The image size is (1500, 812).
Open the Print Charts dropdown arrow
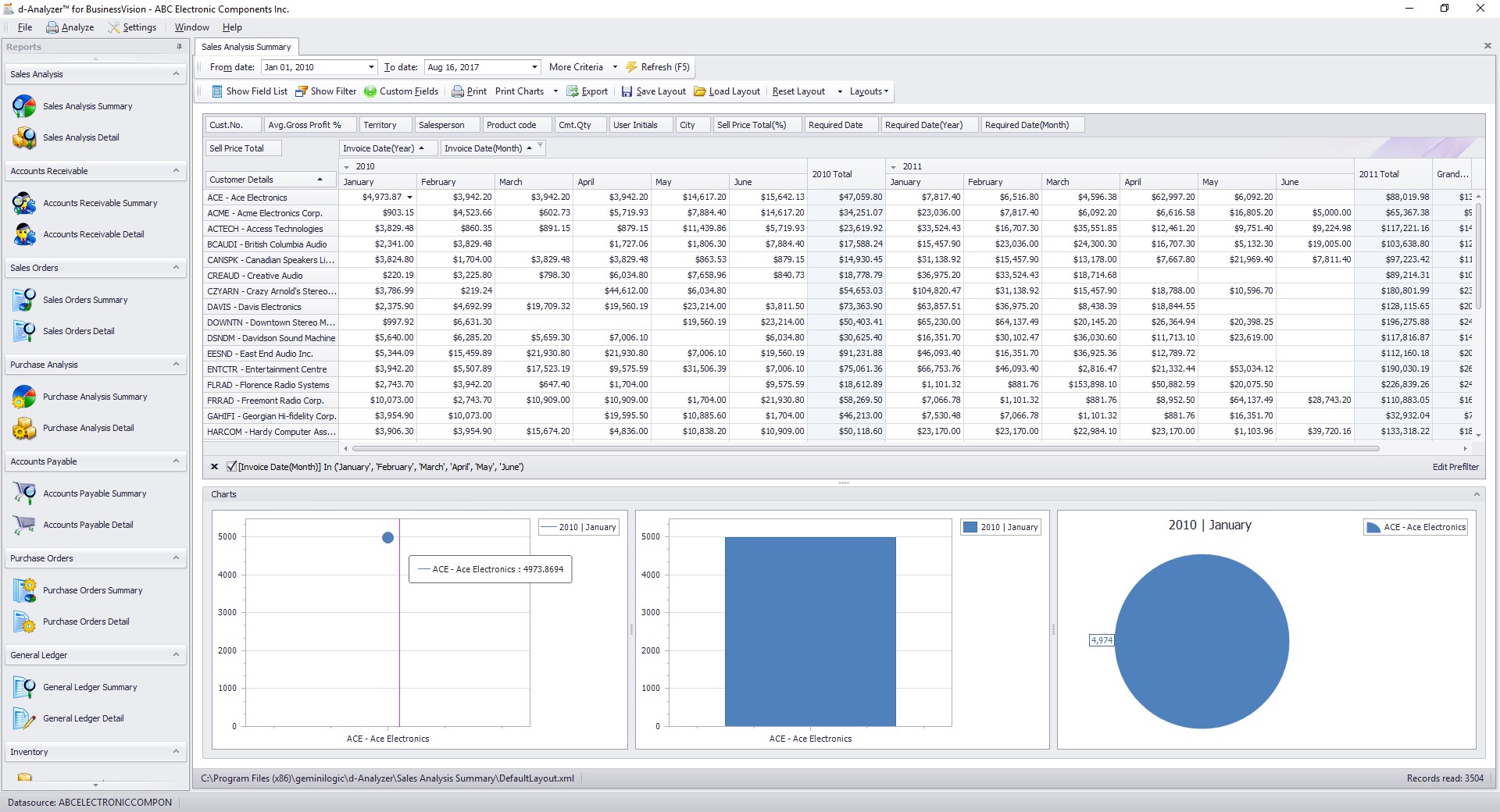(x=555, y=91)
